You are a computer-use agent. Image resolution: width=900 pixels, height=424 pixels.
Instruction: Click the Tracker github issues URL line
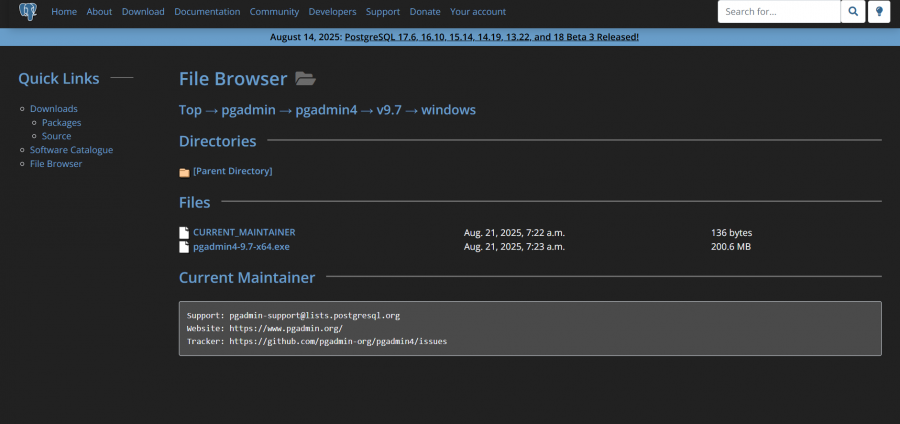pyautogui.click(x=317, y=341)
